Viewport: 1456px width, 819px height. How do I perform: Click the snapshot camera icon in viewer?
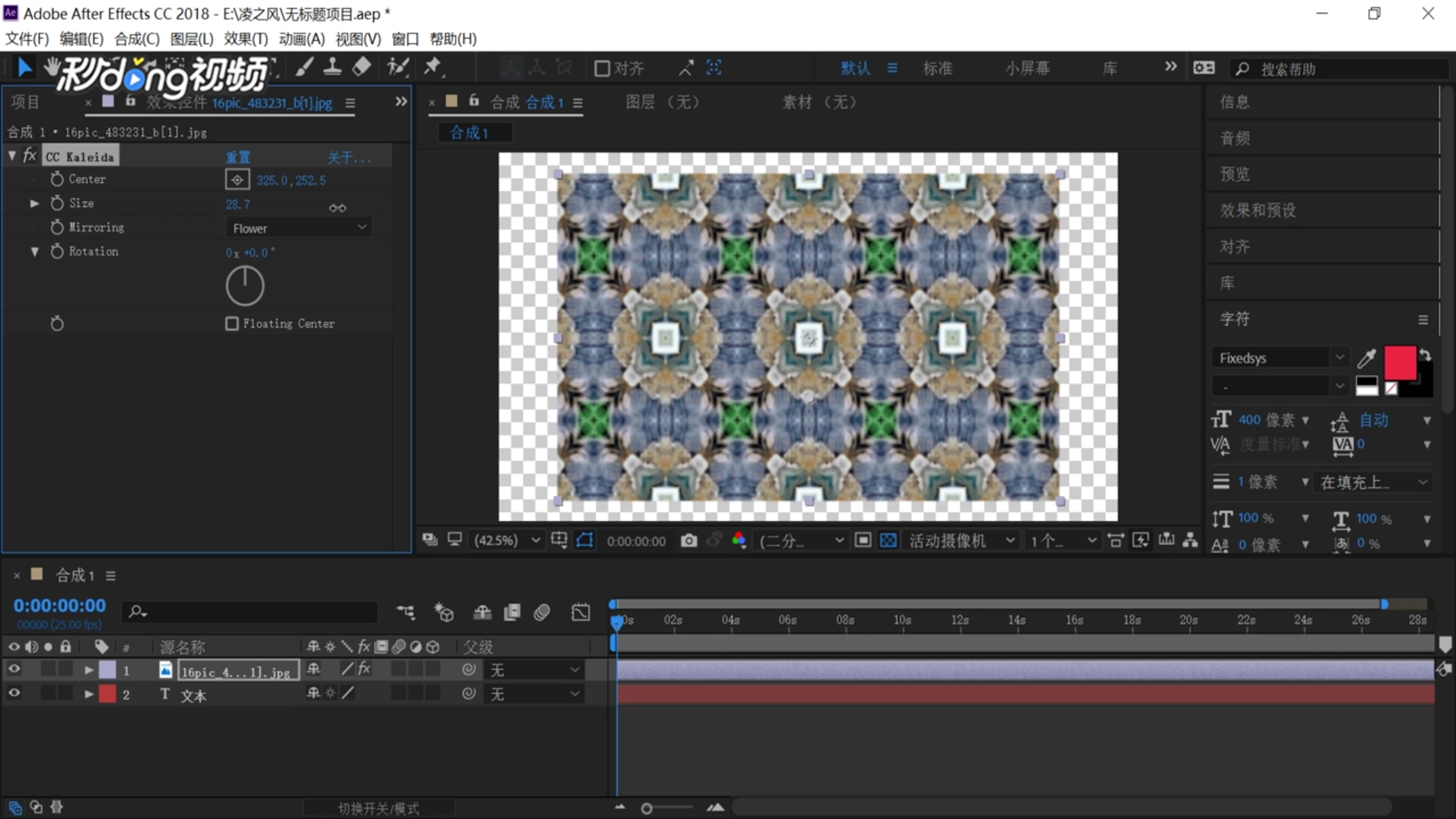[689, 540]
